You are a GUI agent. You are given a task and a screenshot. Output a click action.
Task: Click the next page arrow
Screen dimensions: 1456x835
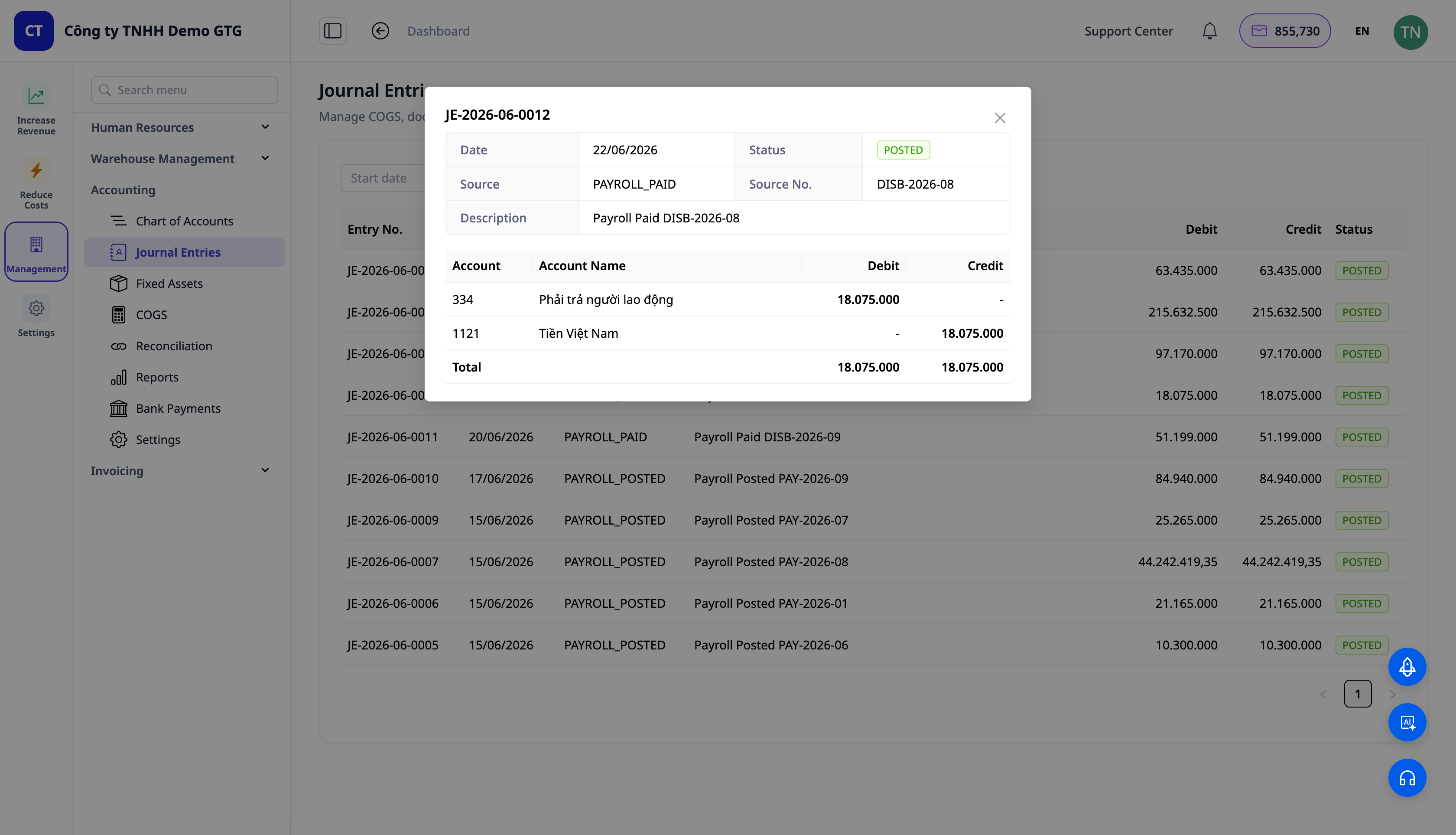[1392, 695]
